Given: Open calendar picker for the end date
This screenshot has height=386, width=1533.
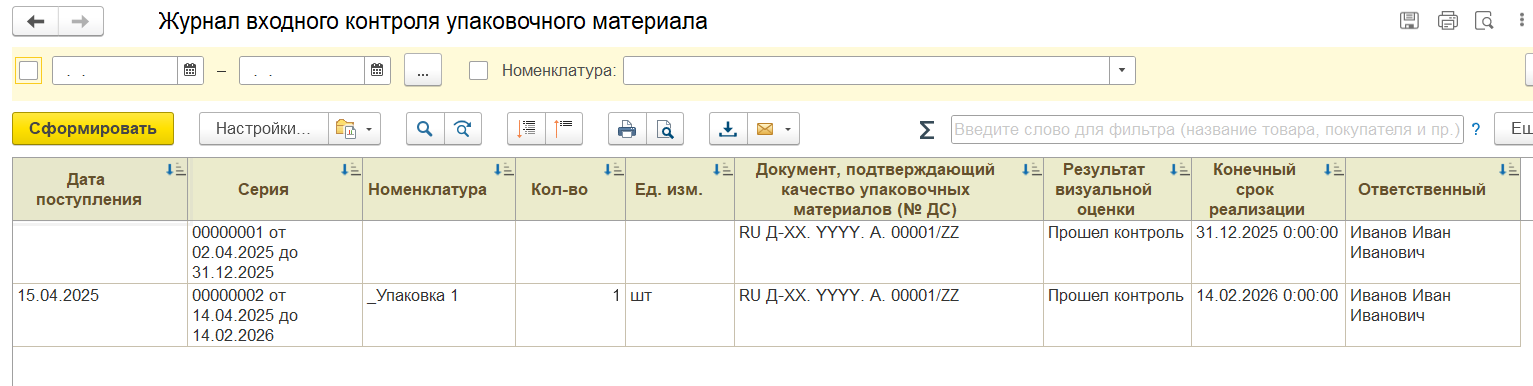Looking at the screenshot, I should (376, 70).
